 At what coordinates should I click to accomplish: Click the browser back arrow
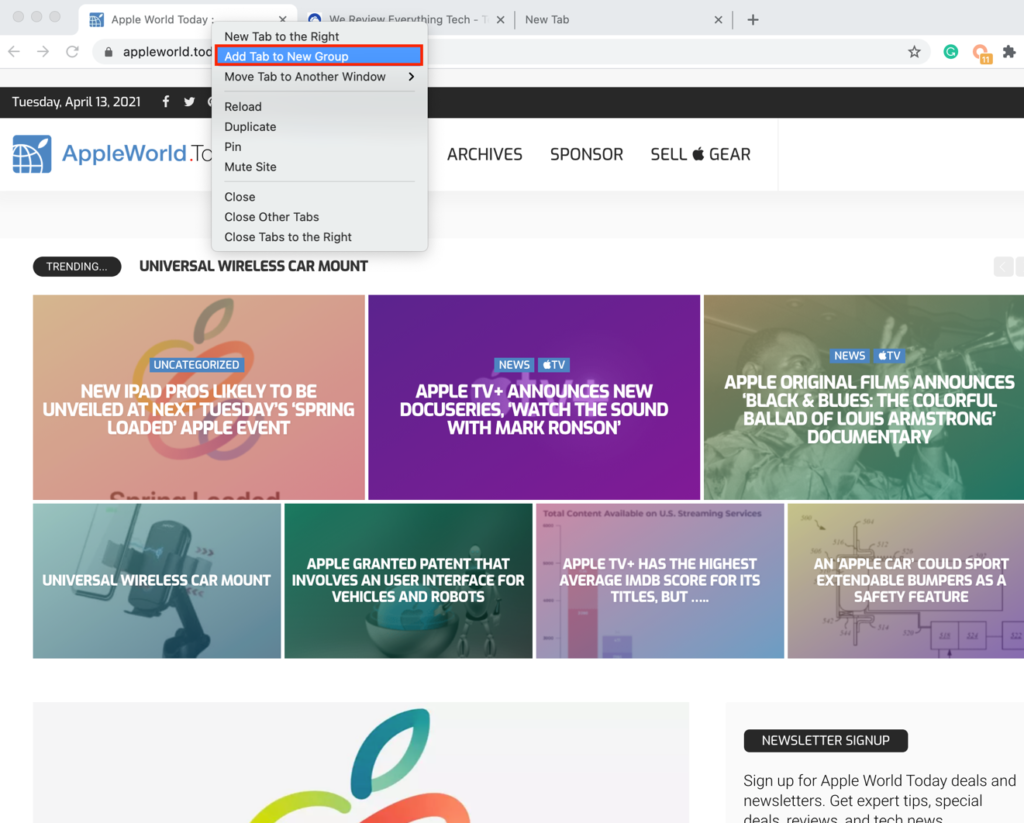pos(14,52)
